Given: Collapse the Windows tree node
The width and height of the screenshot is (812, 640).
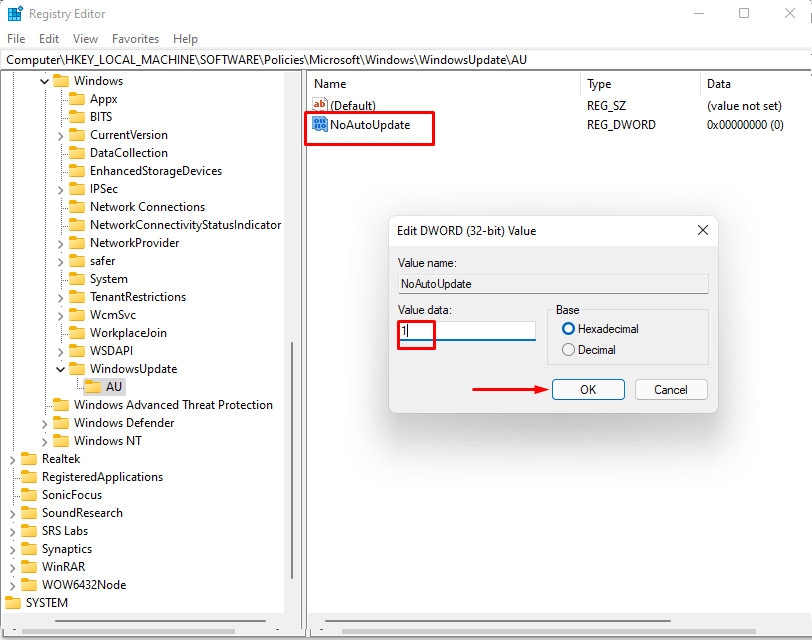Looking at the screenshot, I should [x=45, y=81].
